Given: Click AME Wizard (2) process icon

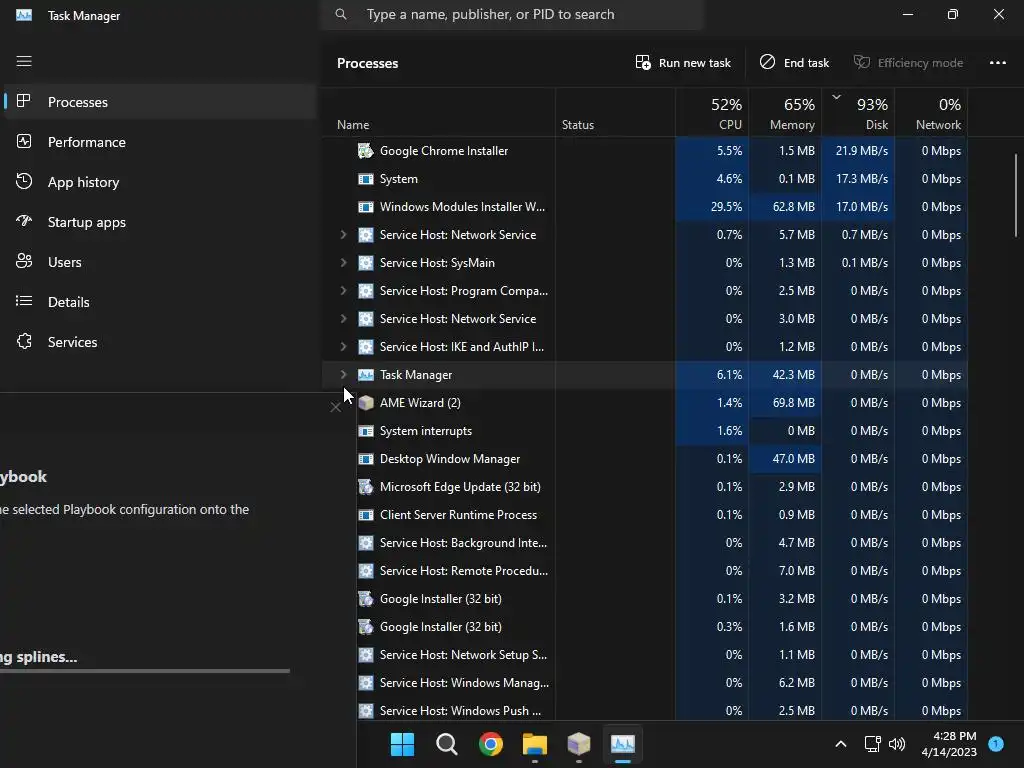Looking at the screenshot, I should tap(366, 403).
